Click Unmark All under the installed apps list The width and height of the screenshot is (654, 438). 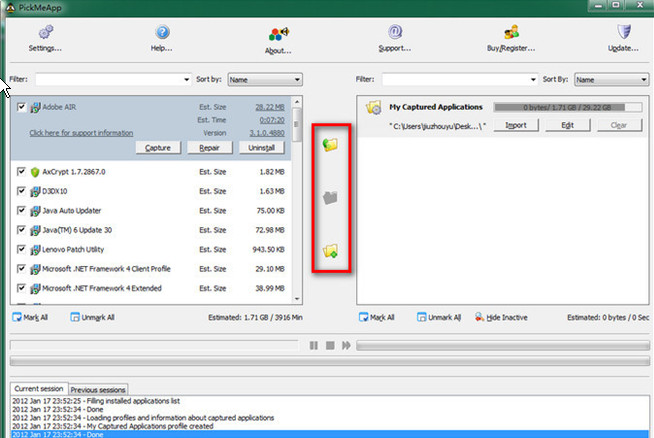pyautogui.click(x=93, y=317)
